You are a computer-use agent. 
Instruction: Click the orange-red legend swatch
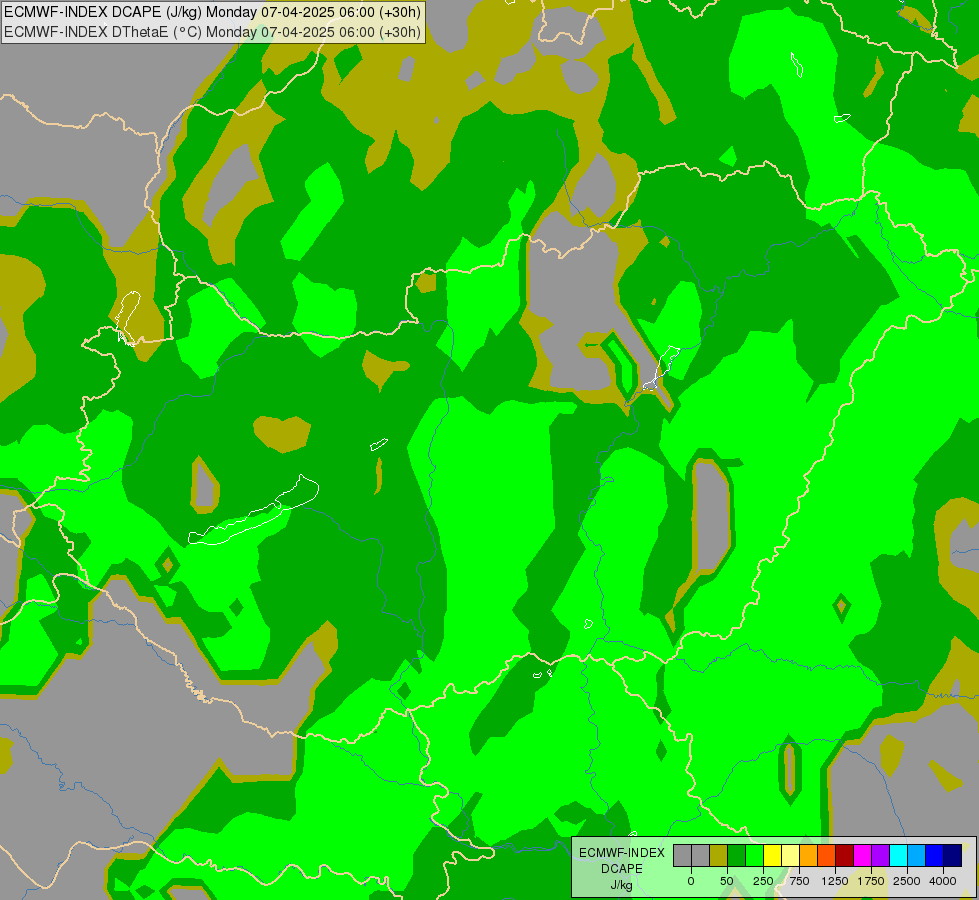point(827,856)
